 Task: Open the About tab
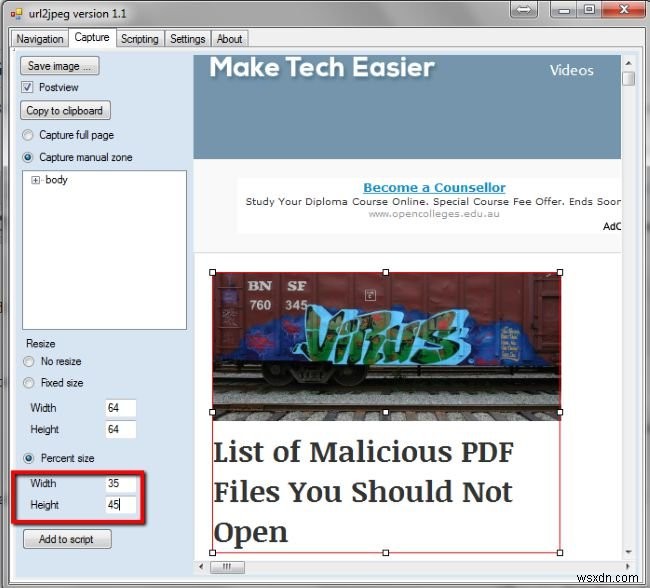(230, 39)
